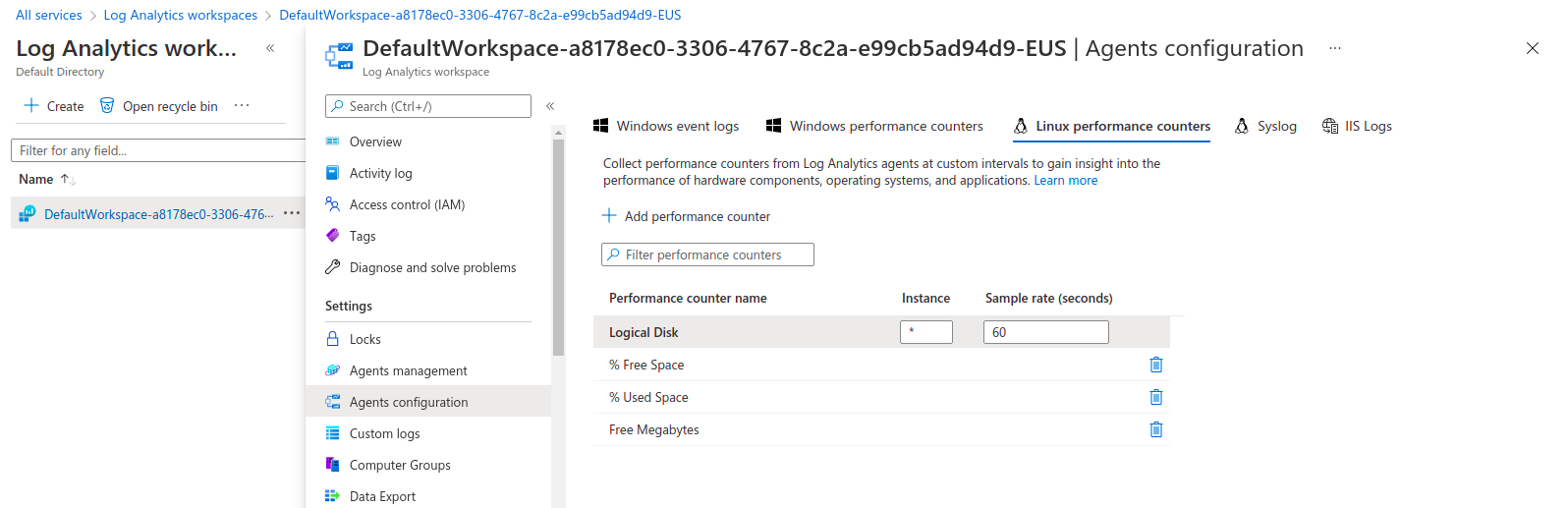Follow the Learn more link
Viewport: 1568px width, 508px height.
[1065, 180]
